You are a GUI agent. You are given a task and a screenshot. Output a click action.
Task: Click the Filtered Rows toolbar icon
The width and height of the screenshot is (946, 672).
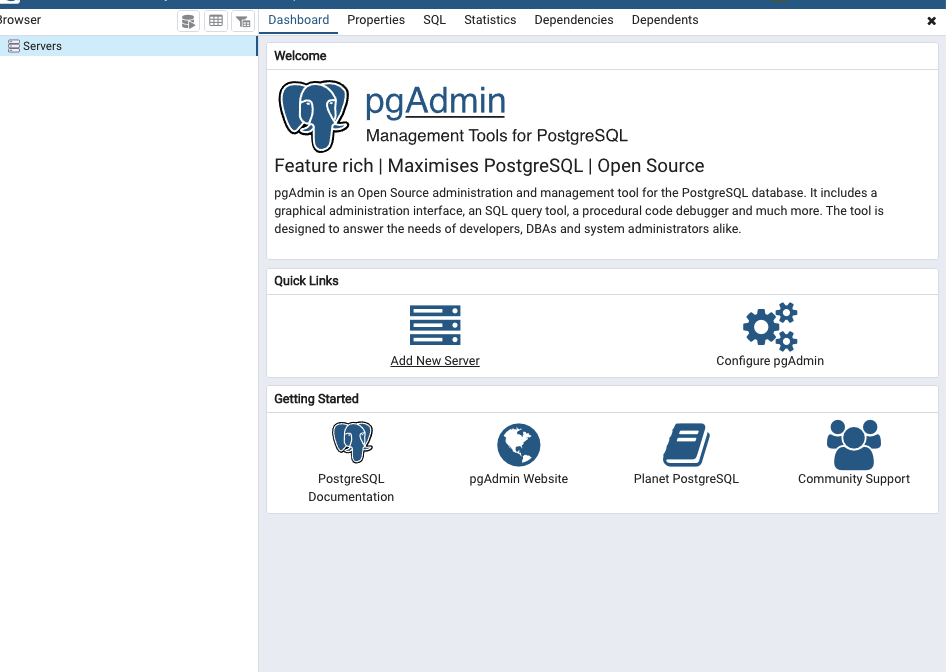[x=243, y=21]
